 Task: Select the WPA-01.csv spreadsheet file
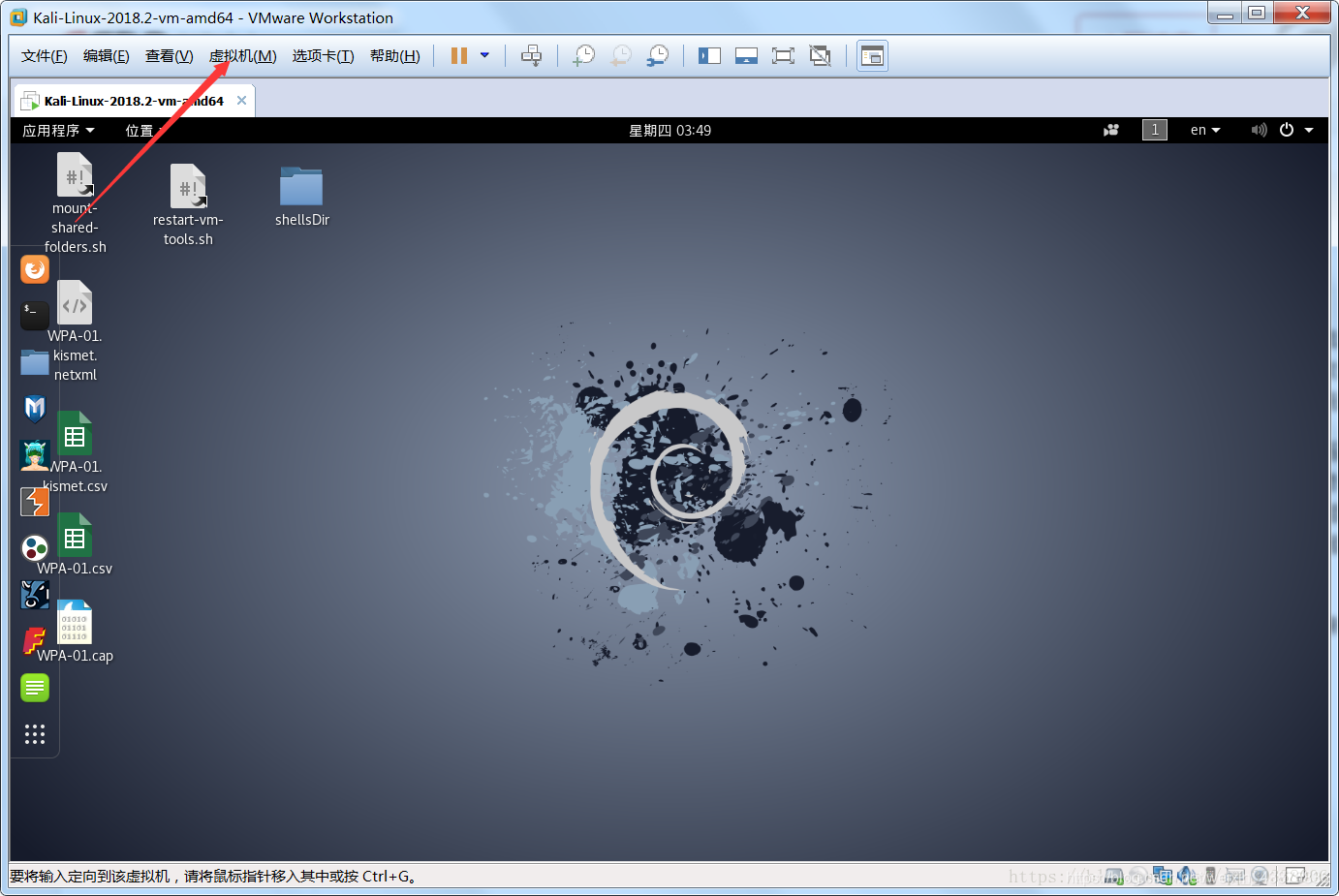click(76, 545)
